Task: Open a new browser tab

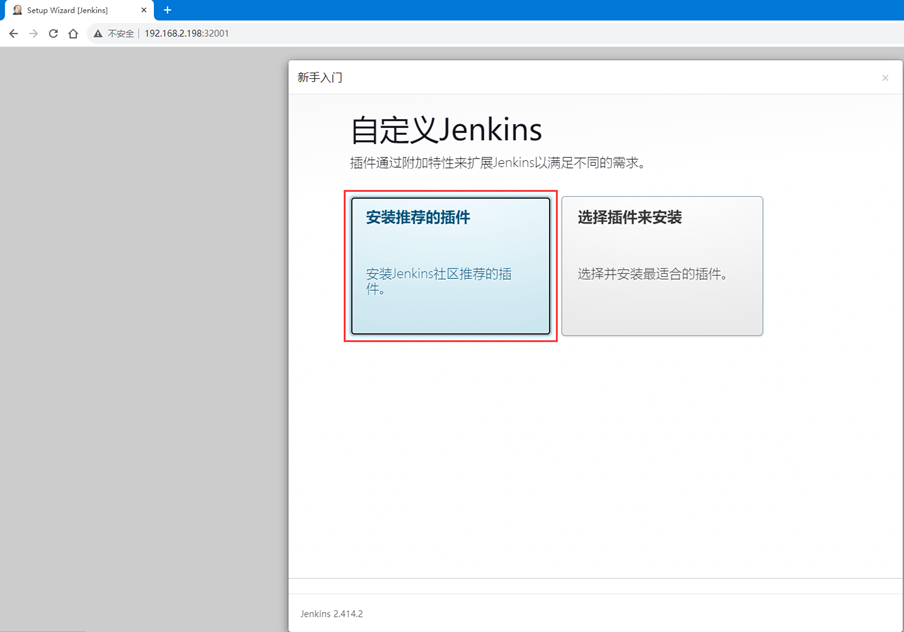Action: 167,10
